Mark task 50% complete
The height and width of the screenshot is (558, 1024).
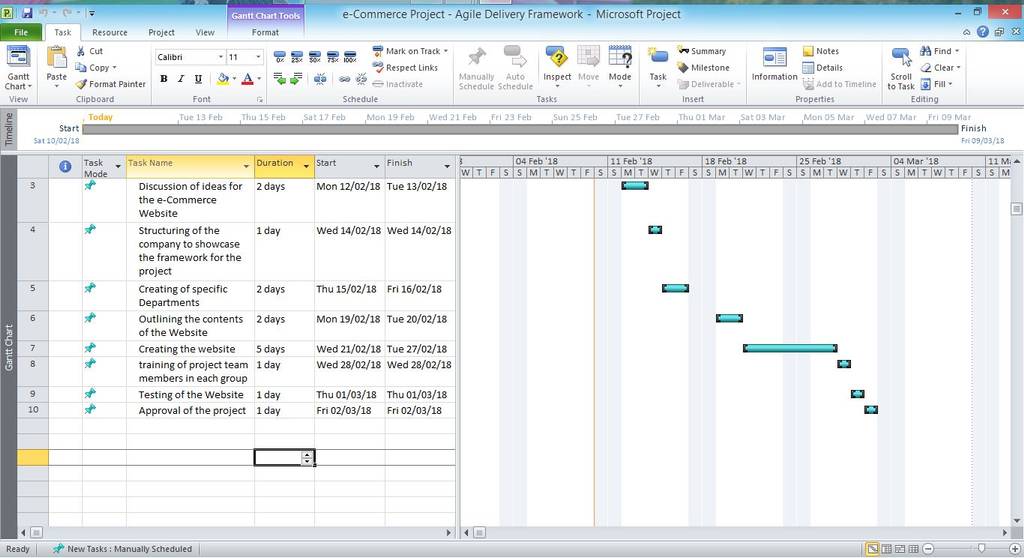(x=315, y=57)
